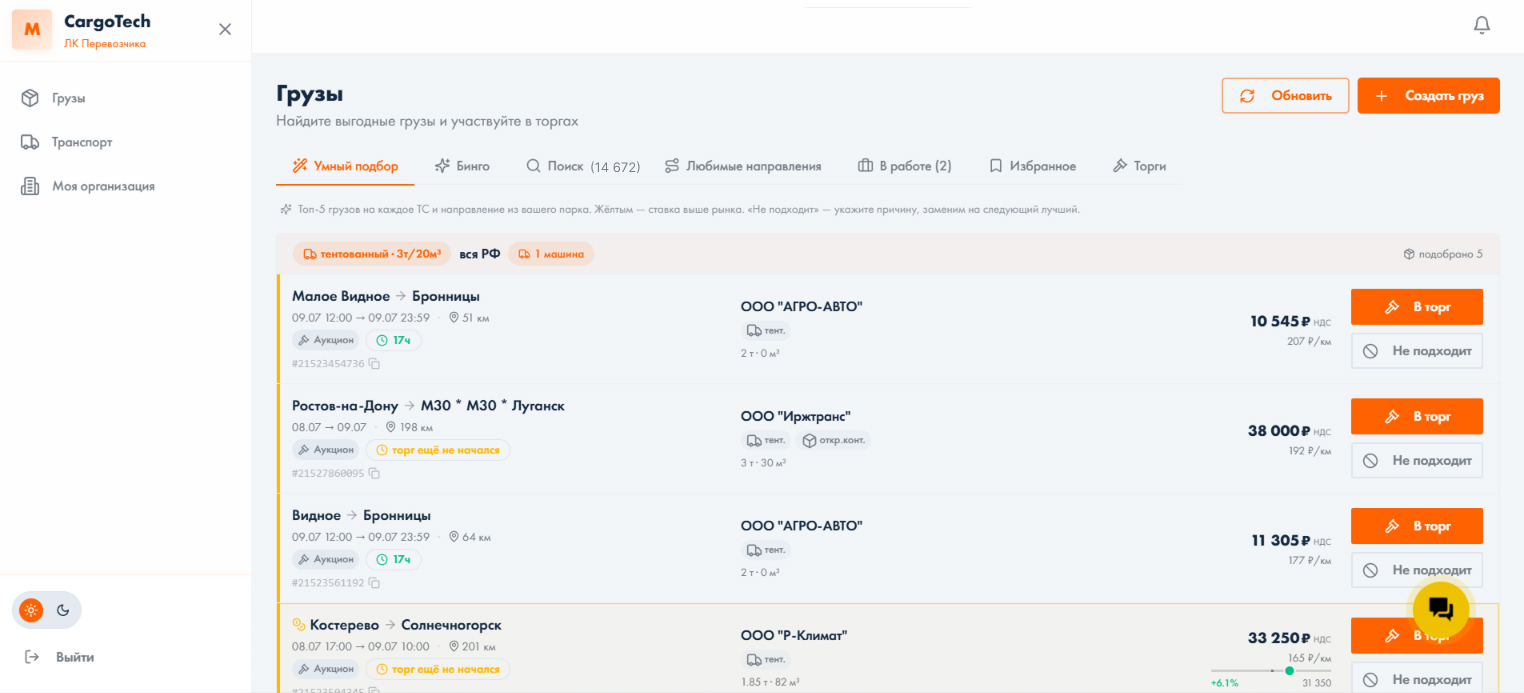The image size is (1524, 693).
Task: Close the sidebar with the X icon
Action: [x=225, y=29]
